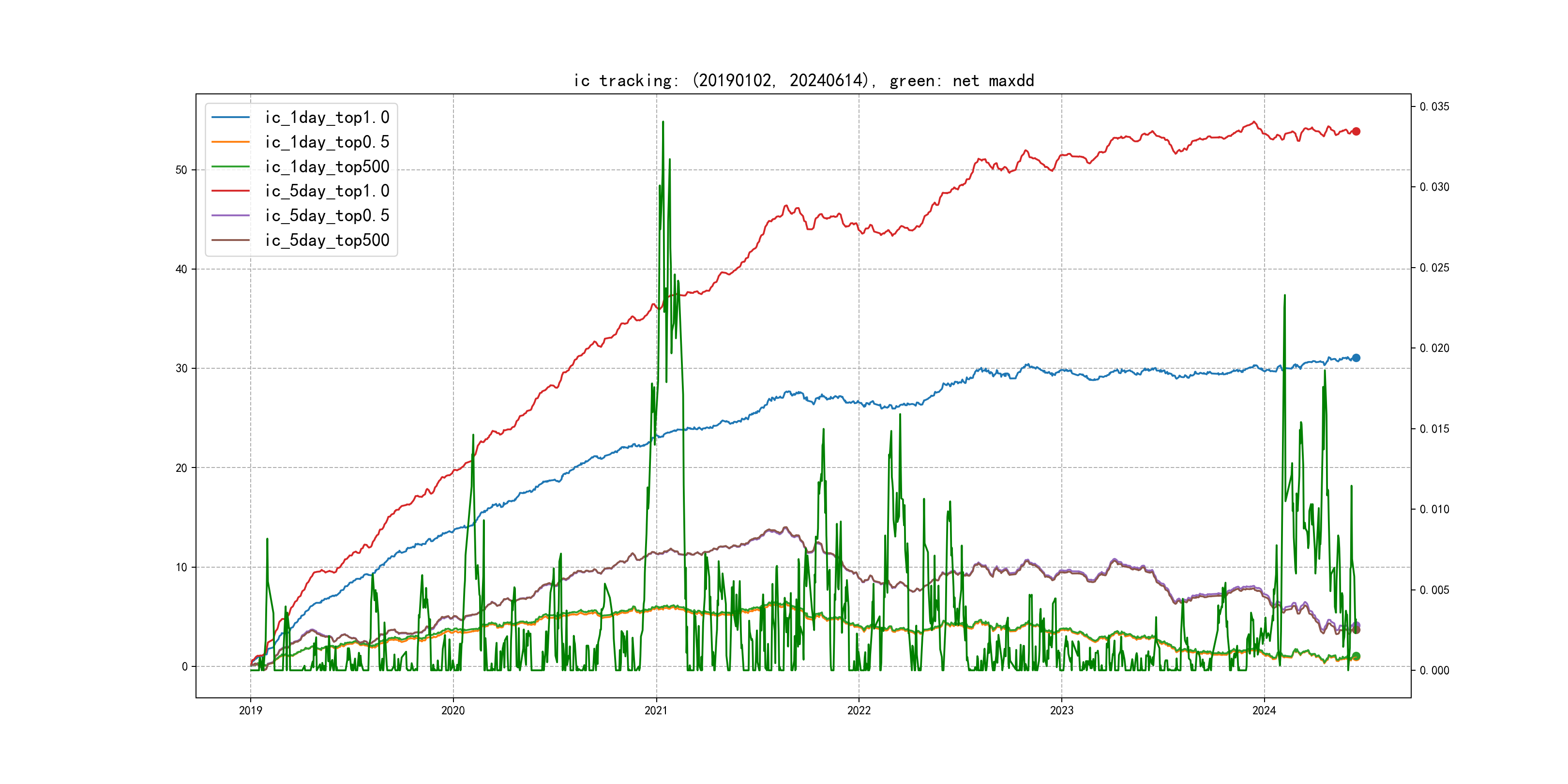Click the red legend line swatch

tap(231, 191)
